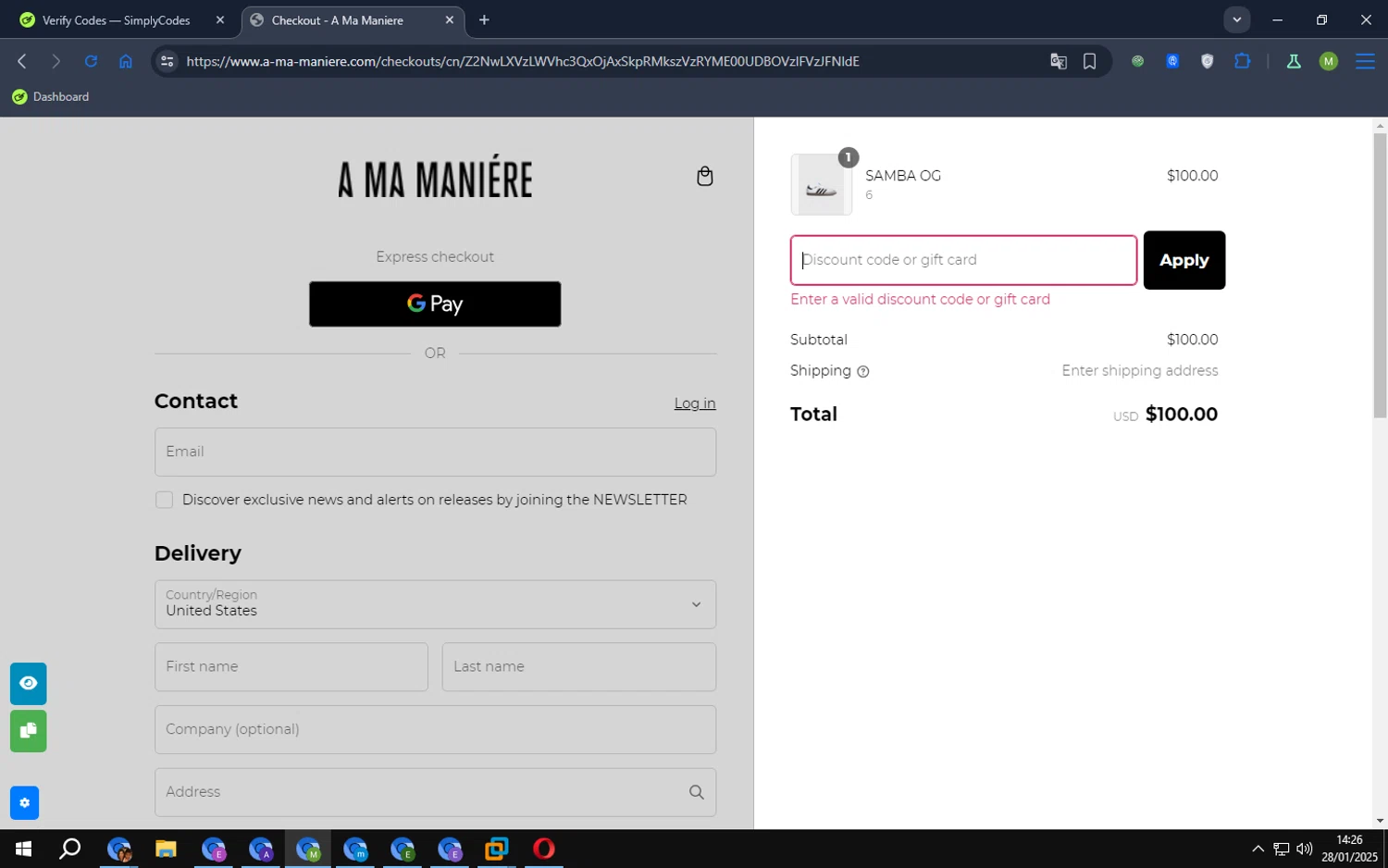Open Opera browser from taskbar
Viewport: 1388px width, 868px height.
[544, 849]
